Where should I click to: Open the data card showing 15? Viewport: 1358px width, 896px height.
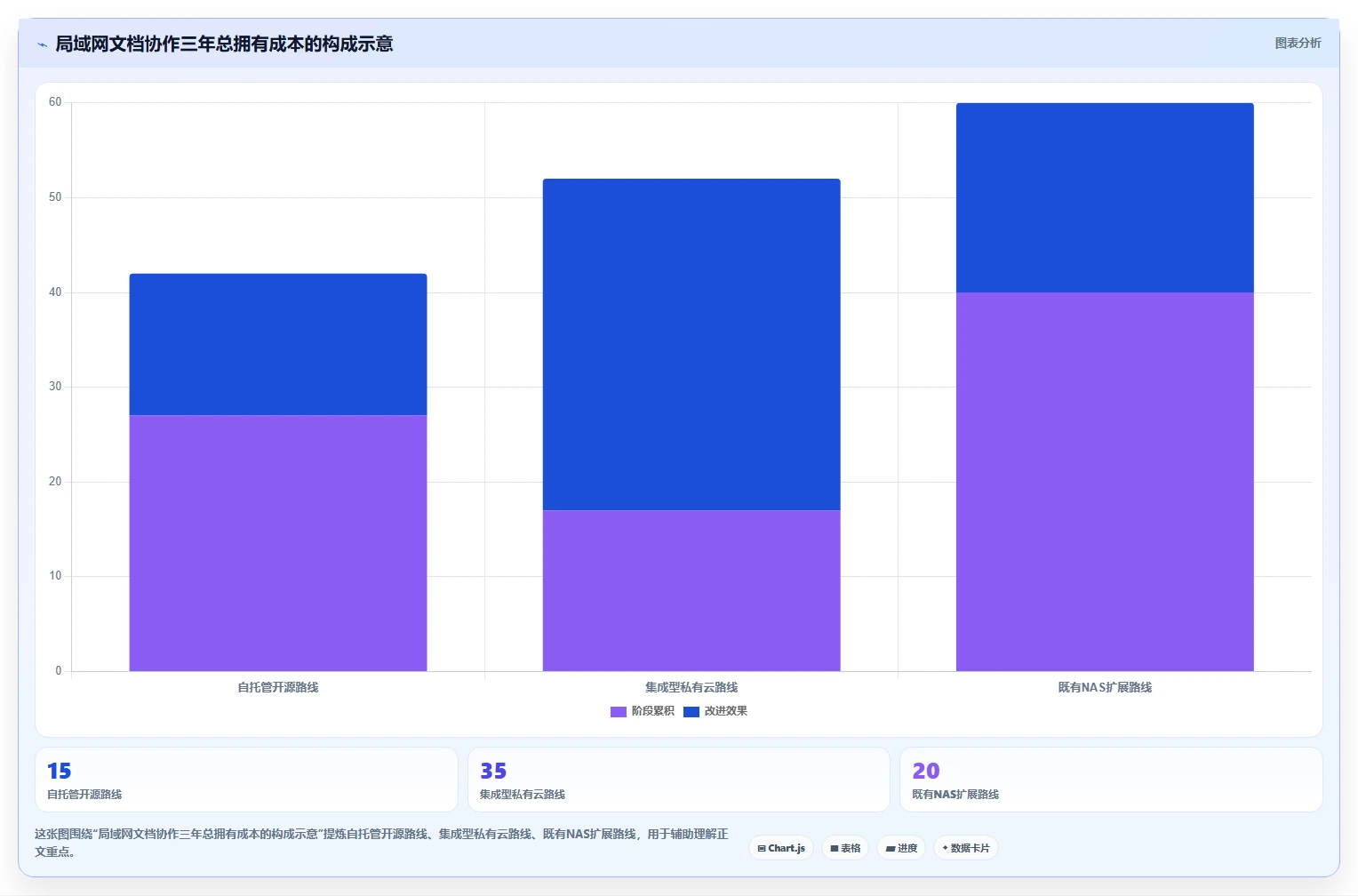tap(246, 780)
